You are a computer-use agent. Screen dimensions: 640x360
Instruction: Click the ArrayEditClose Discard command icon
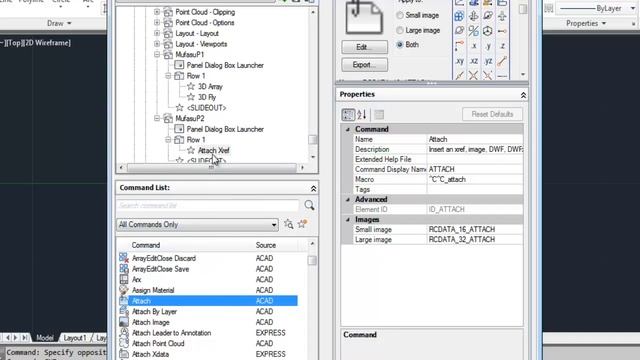[124, 258]
